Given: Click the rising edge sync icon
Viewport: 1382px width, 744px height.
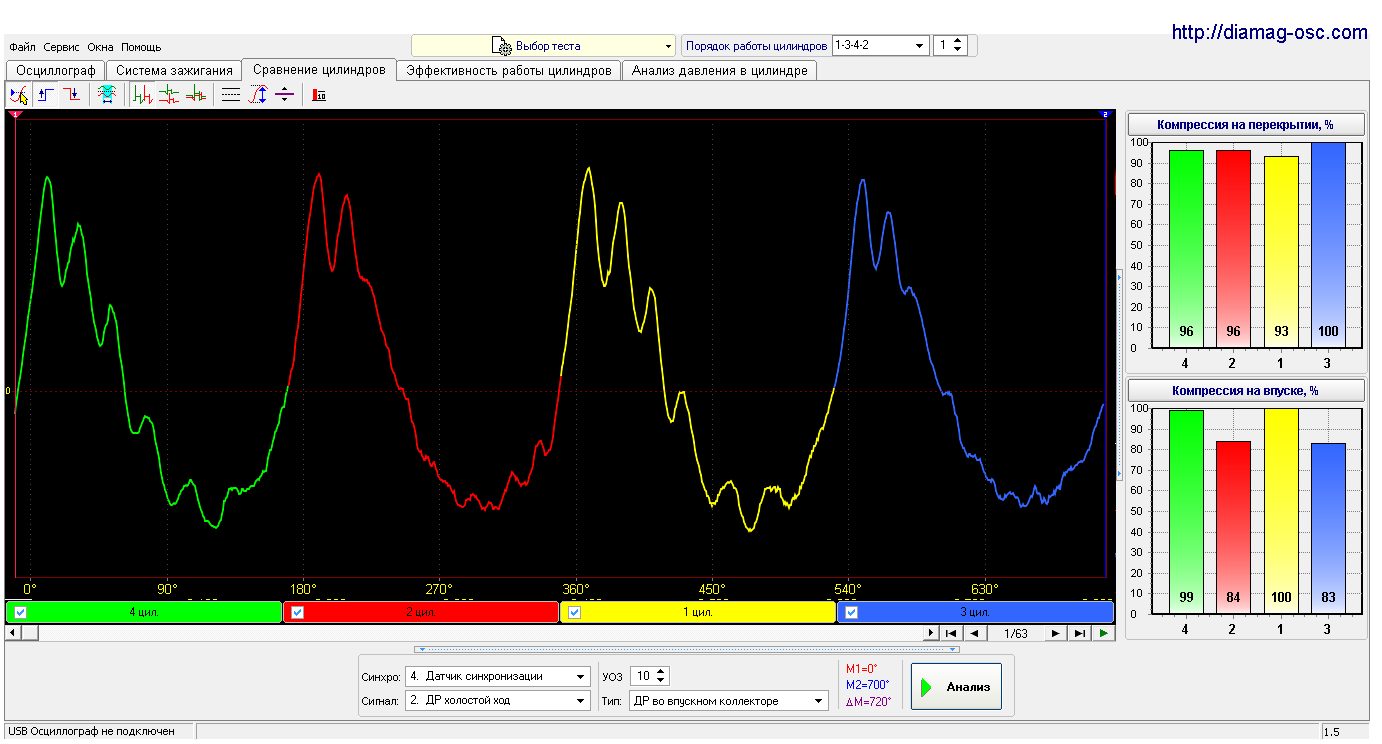Looking at the screenshot, I should tap(46, 95).
